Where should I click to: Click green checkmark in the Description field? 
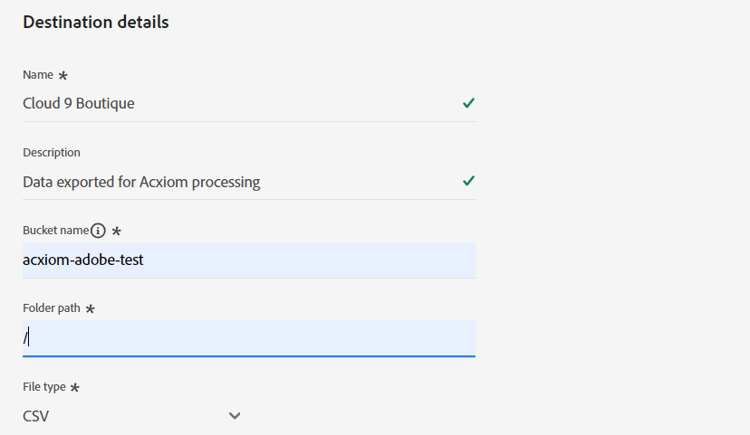[469, 181]
